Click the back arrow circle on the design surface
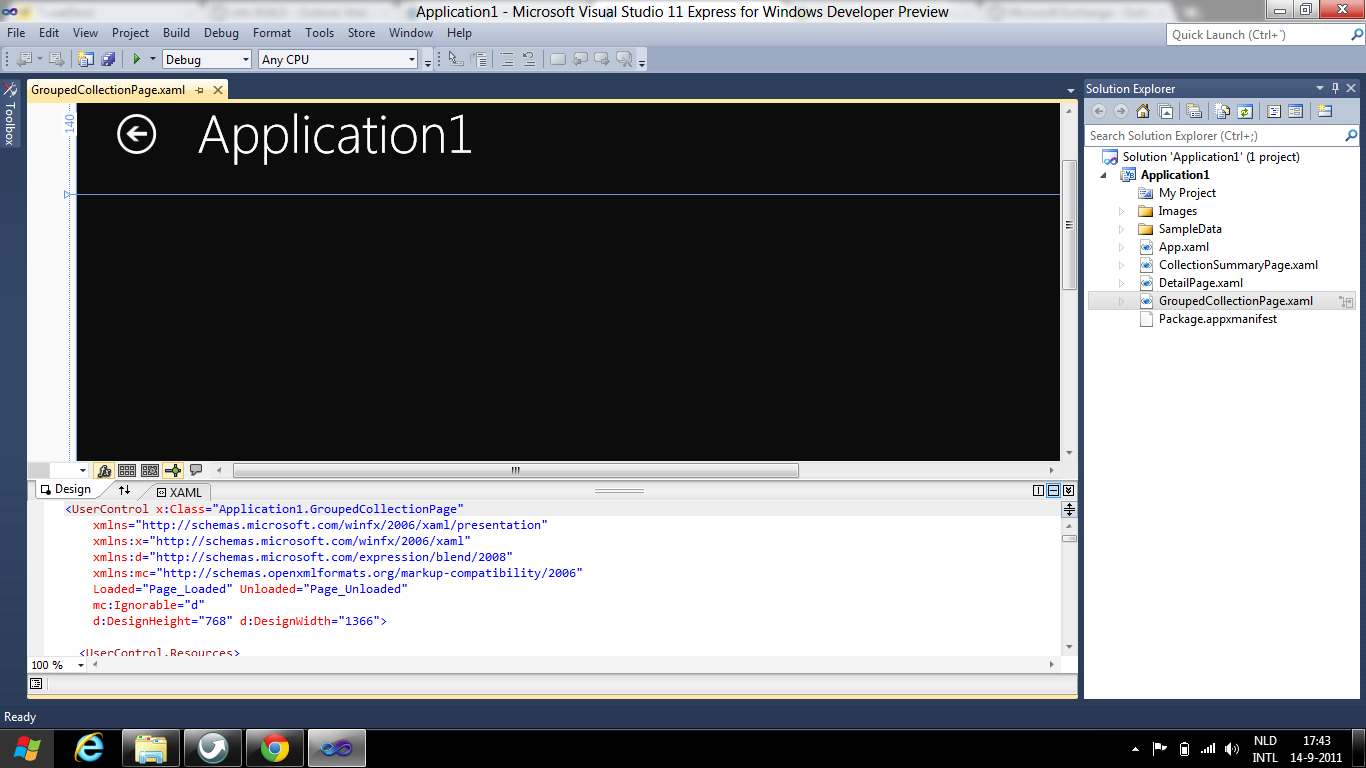Viewport: 1366px width, 768px height. 136,134
